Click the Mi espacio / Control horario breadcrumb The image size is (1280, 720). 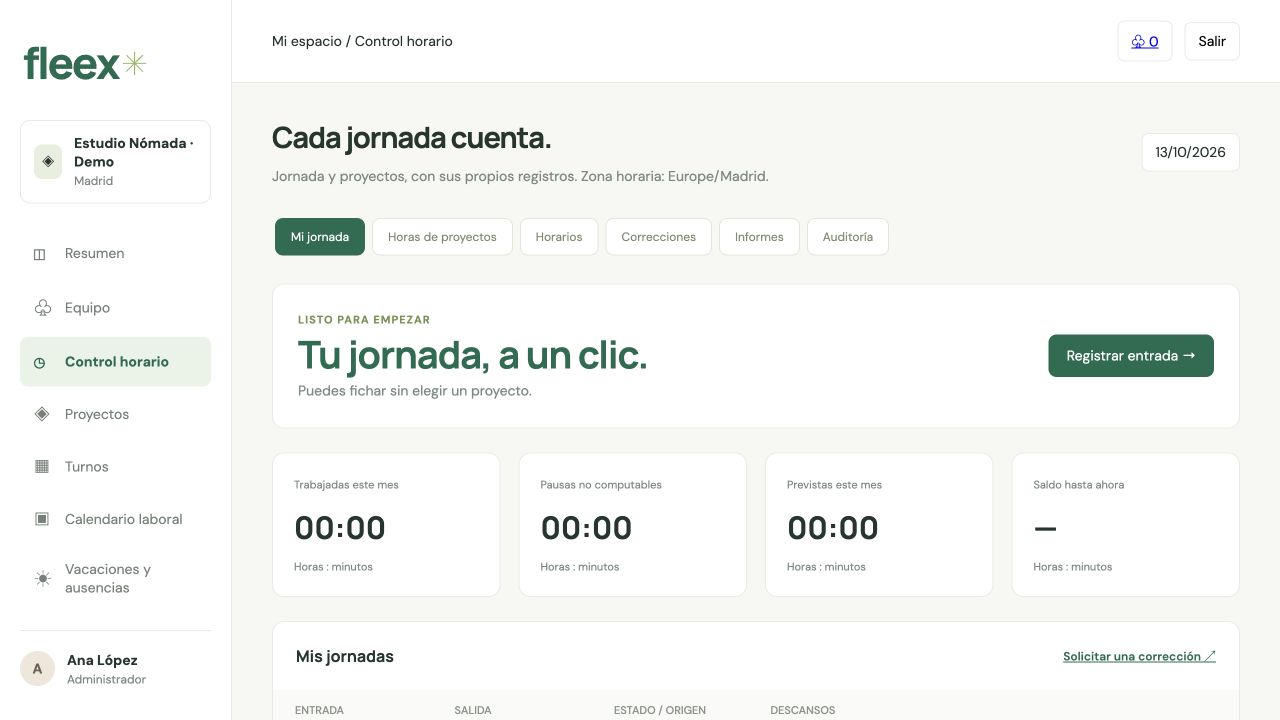point(362,41)
